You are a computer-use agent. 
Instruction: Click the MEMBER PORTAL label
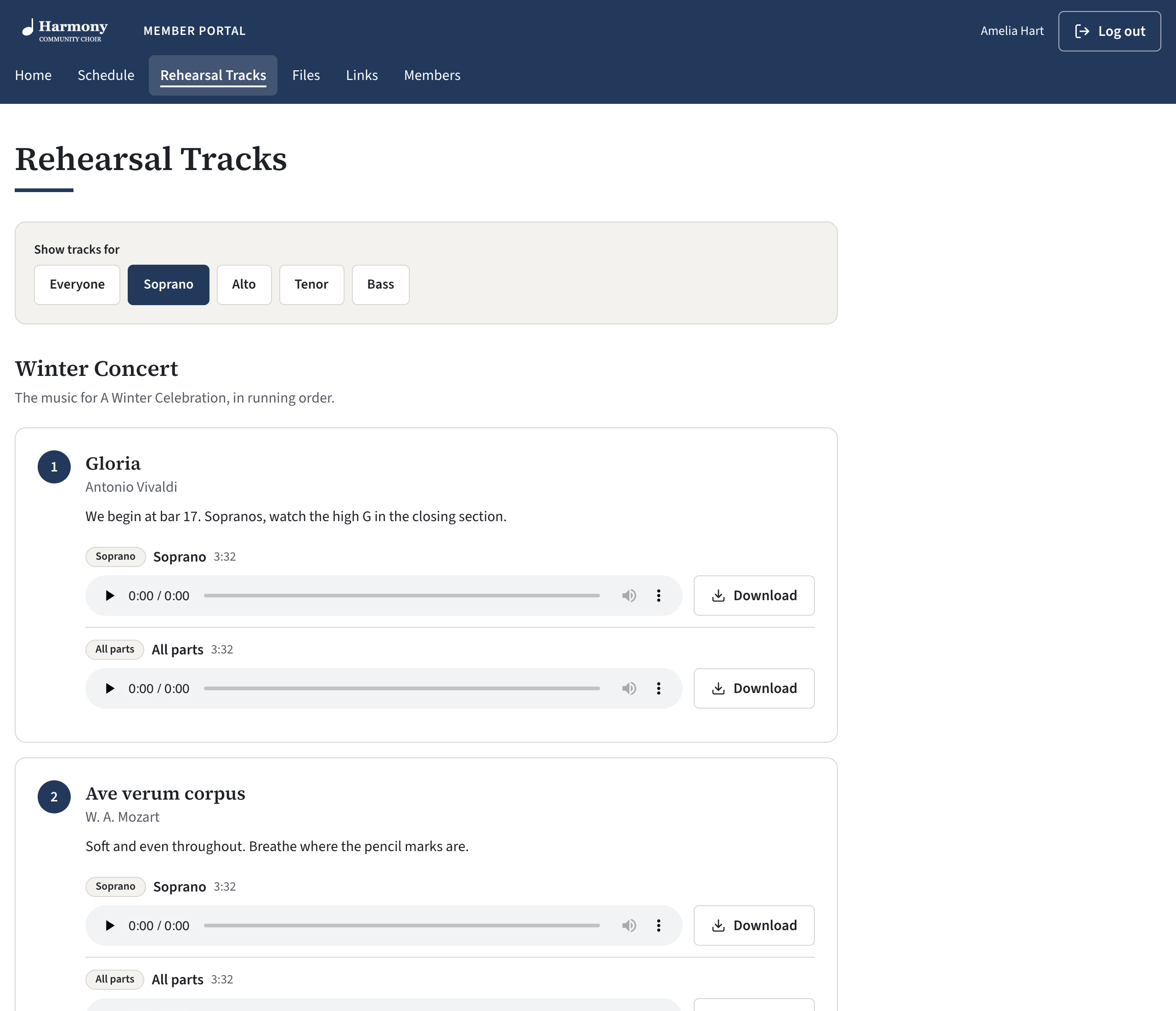click(x=194, y=31)
